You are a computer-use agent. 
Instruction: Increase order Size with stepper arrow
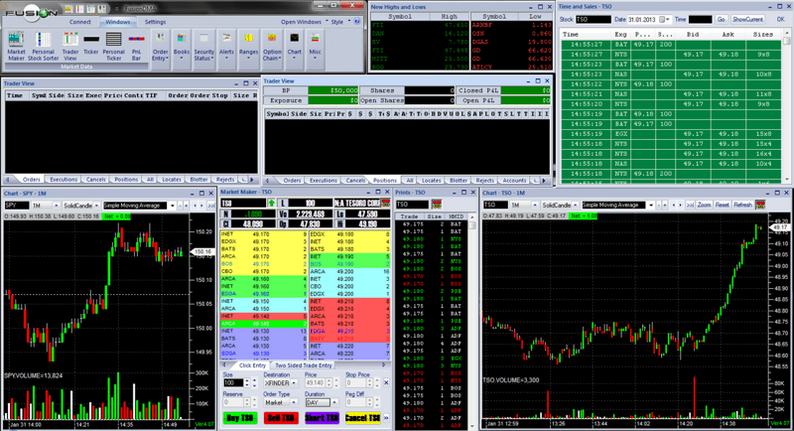click(x=247, y=381)
